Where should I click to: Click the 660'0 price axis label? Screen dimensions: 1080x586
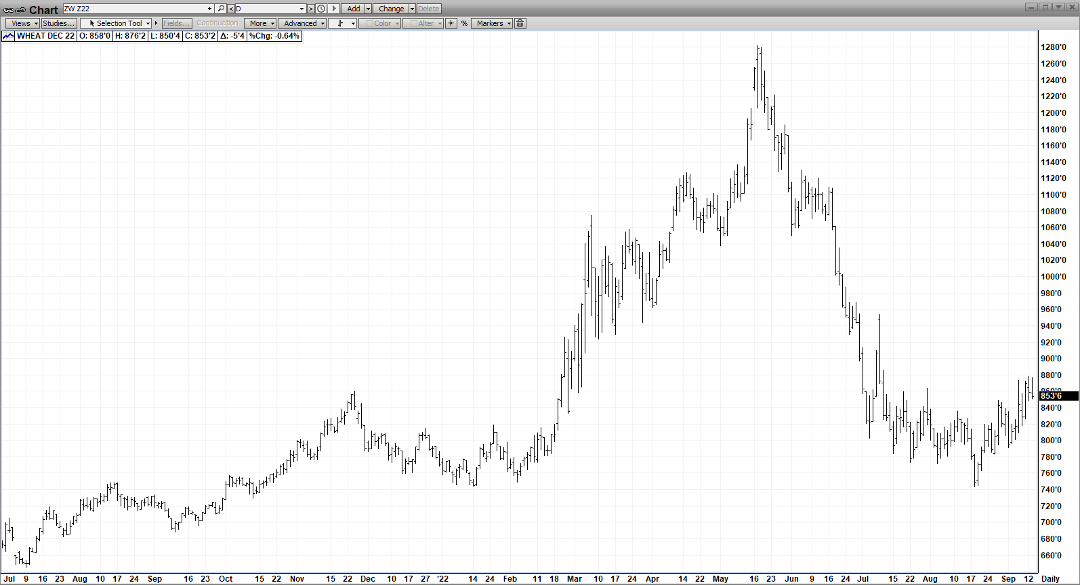pyautogui.click(x=1052, y=556)
